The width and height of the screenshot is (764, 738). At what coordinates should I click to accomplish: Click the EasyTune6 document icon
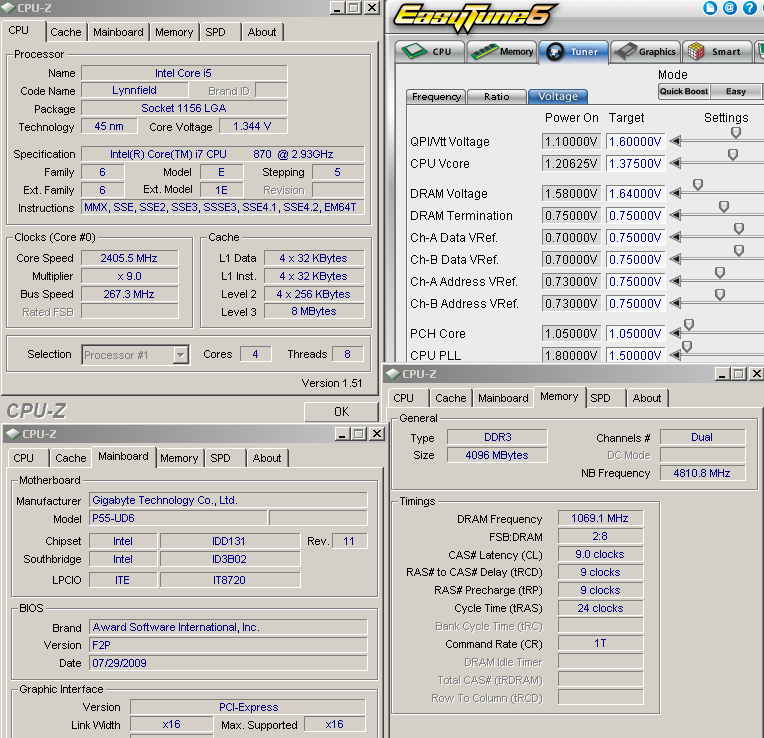[710, 8]
